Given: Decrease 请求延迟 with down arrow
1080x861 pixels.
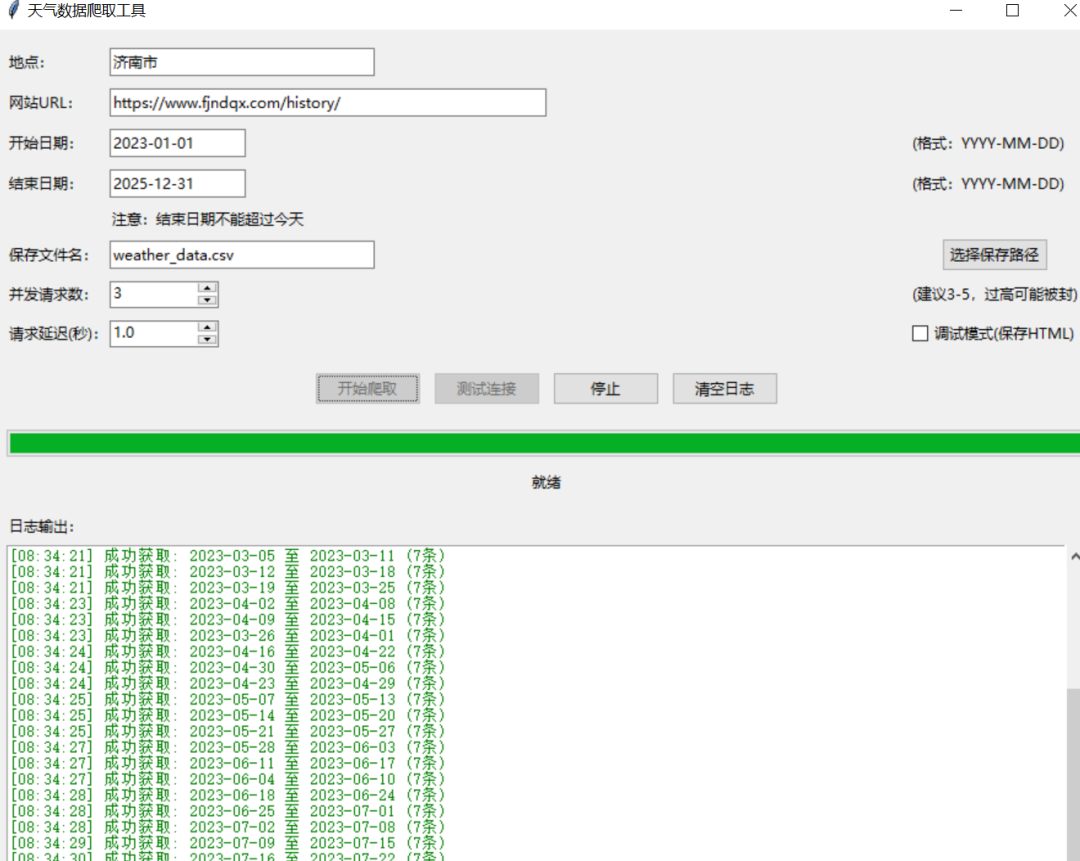Looking at the screenshot, I should (207, 340).
